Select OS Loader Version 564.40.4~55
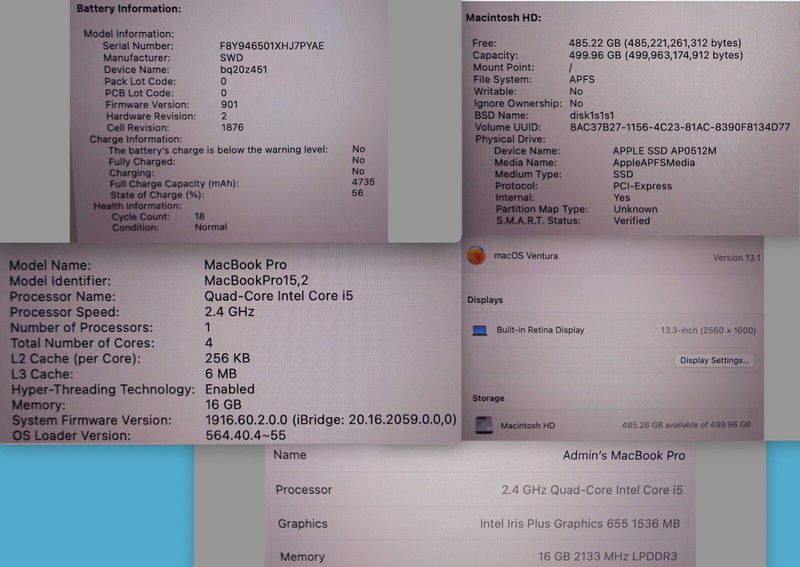 pos(245,435)
